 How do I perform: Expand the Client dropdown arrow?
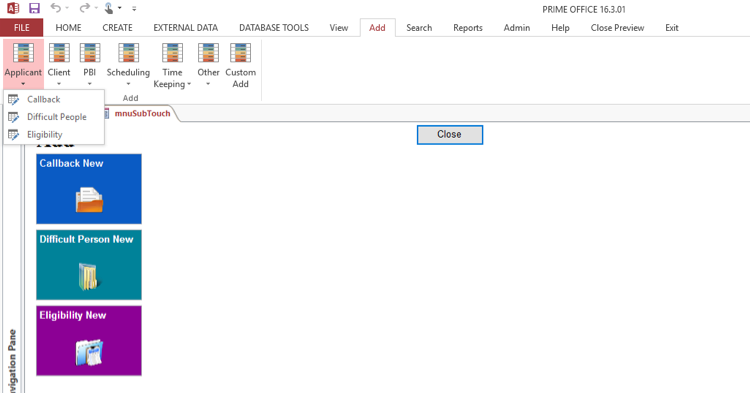point(59,84)
